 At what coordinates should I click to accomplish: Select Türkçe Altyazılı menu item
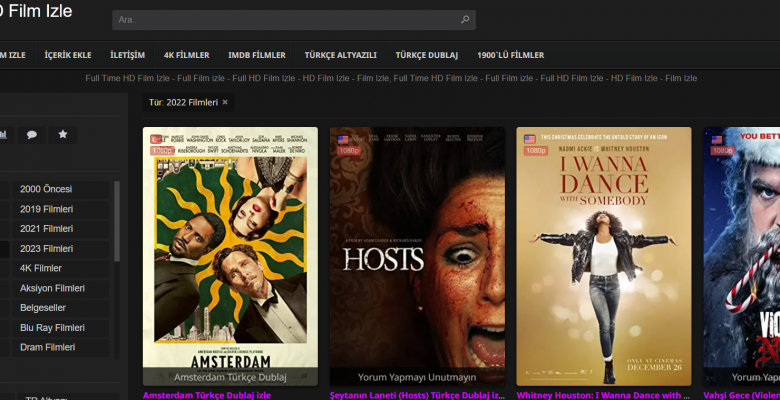341,55
